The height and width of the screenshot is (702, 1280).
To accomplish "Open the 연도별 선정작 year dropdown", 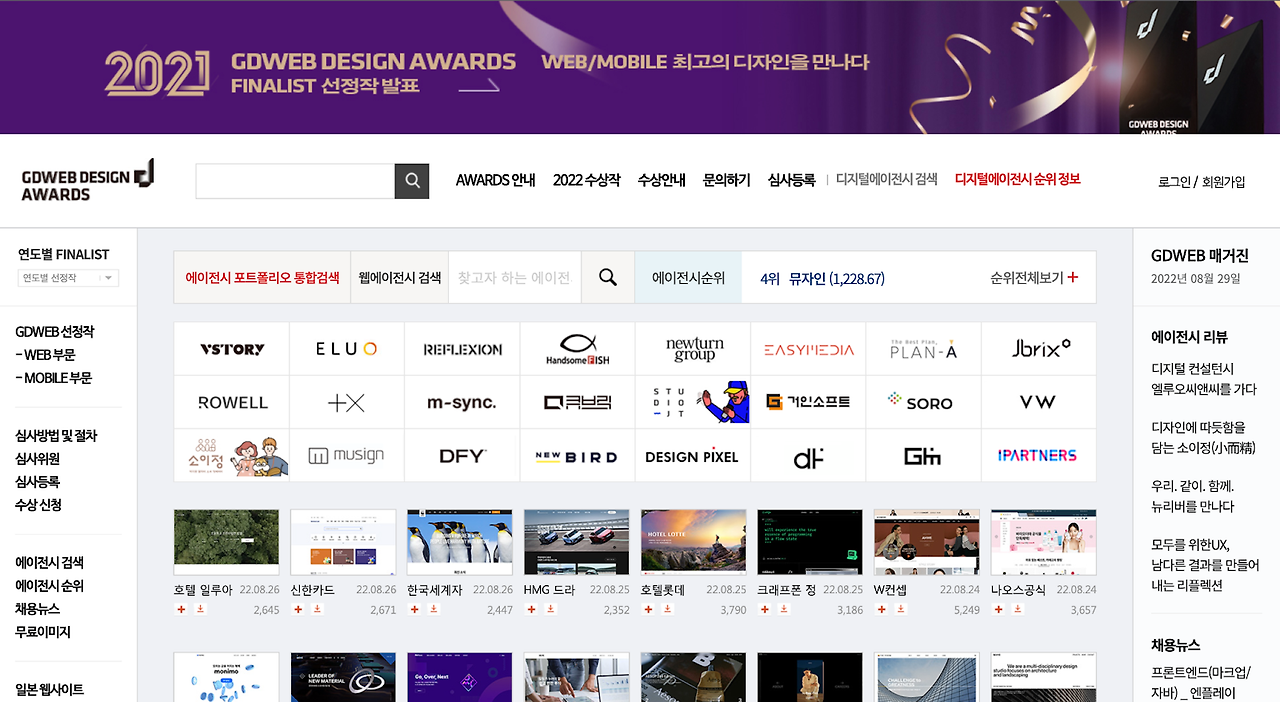I will tap(69, 278).
